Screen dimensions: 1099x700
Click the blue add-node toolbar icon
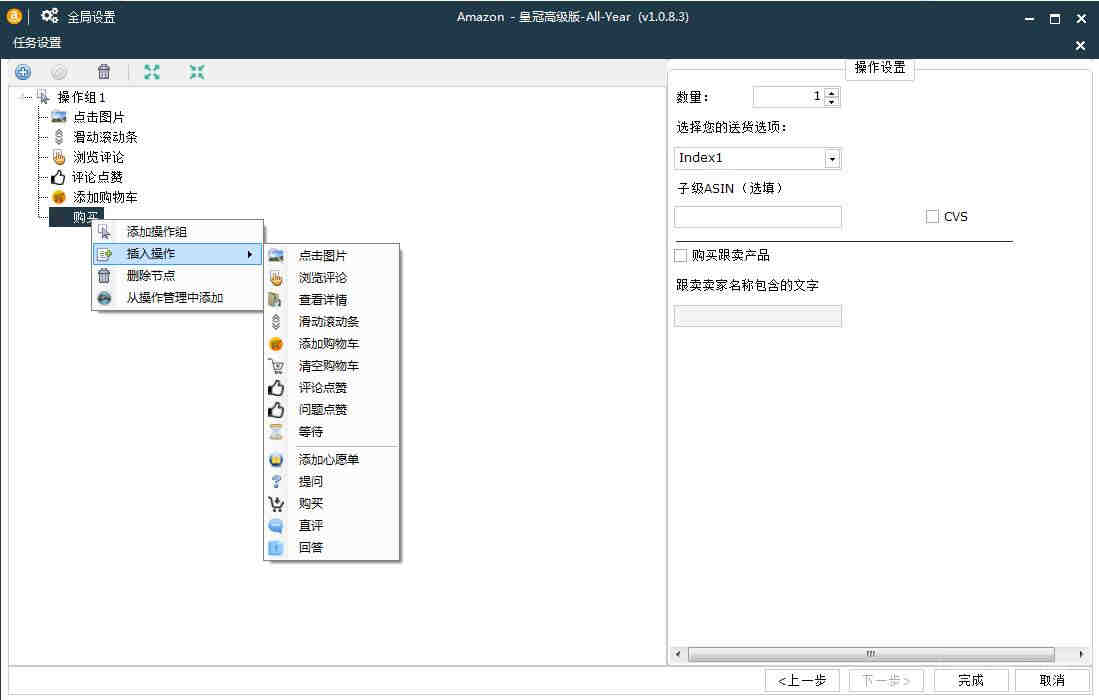[23, 71]
